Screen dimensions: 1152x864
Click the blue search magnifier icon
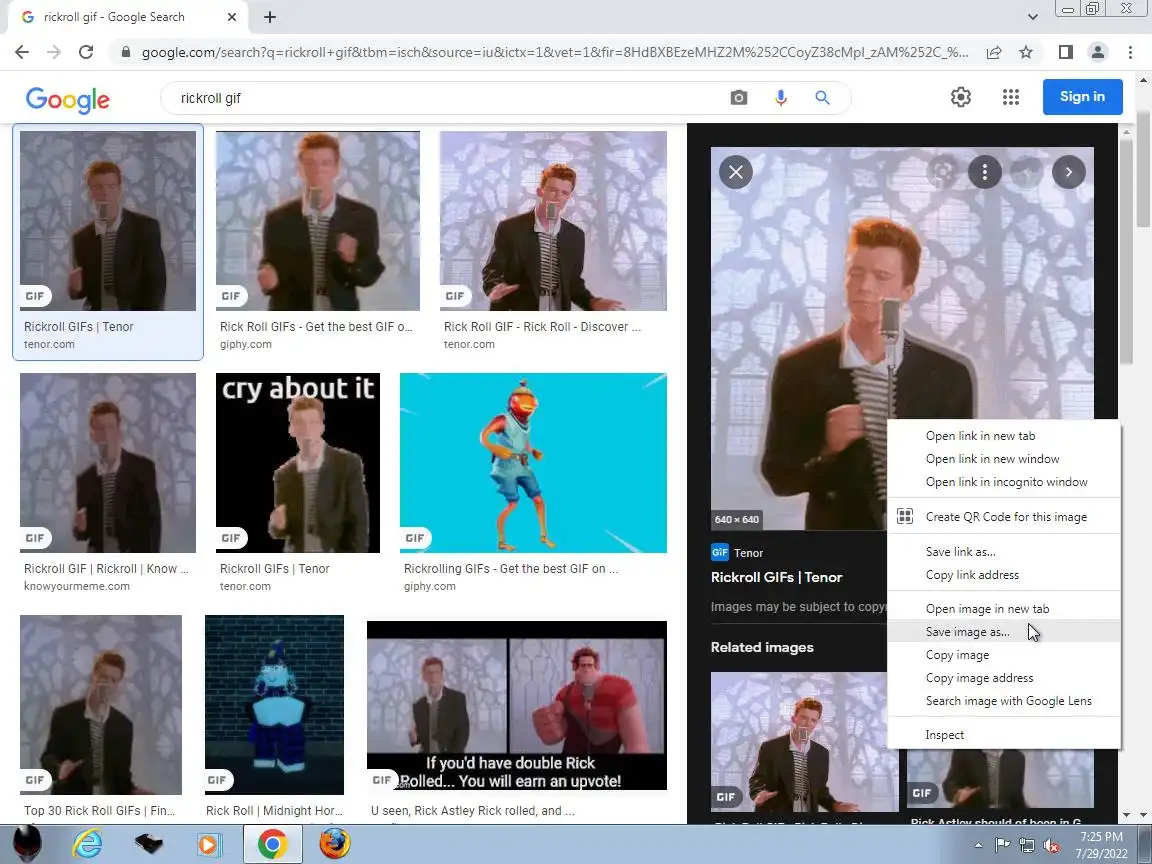click(x=822, y=98)
